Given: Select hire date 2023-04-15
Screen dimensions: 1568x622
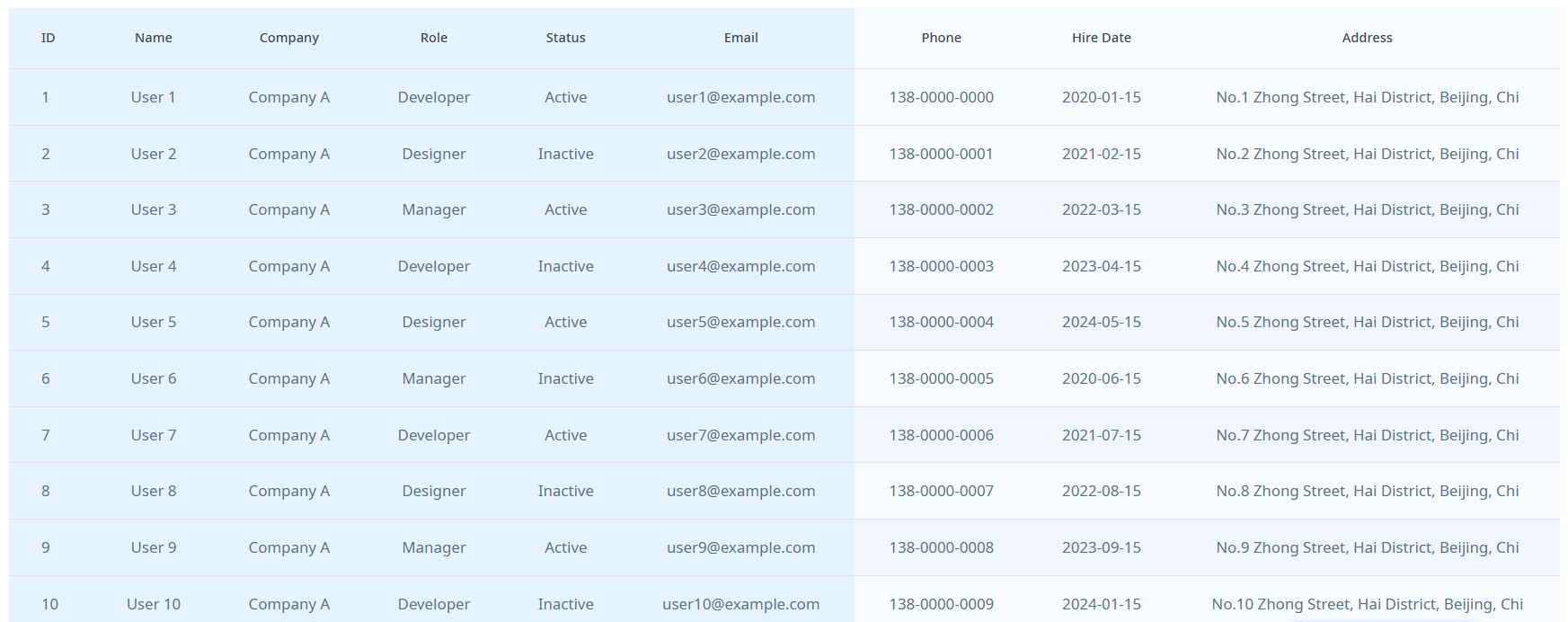Looking at the screenshot, I should [x=1102, y=266].
